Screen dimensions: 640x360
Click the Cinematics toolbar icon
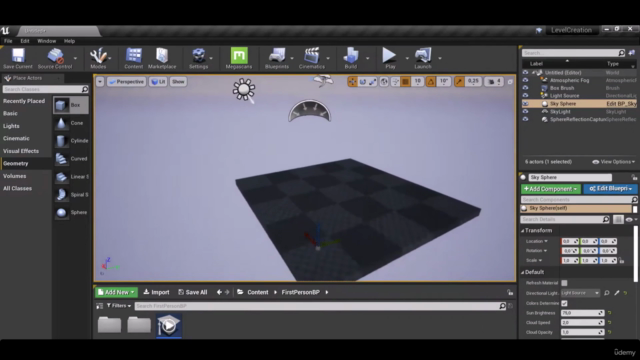pyautogui.click(x=312, y=58)
